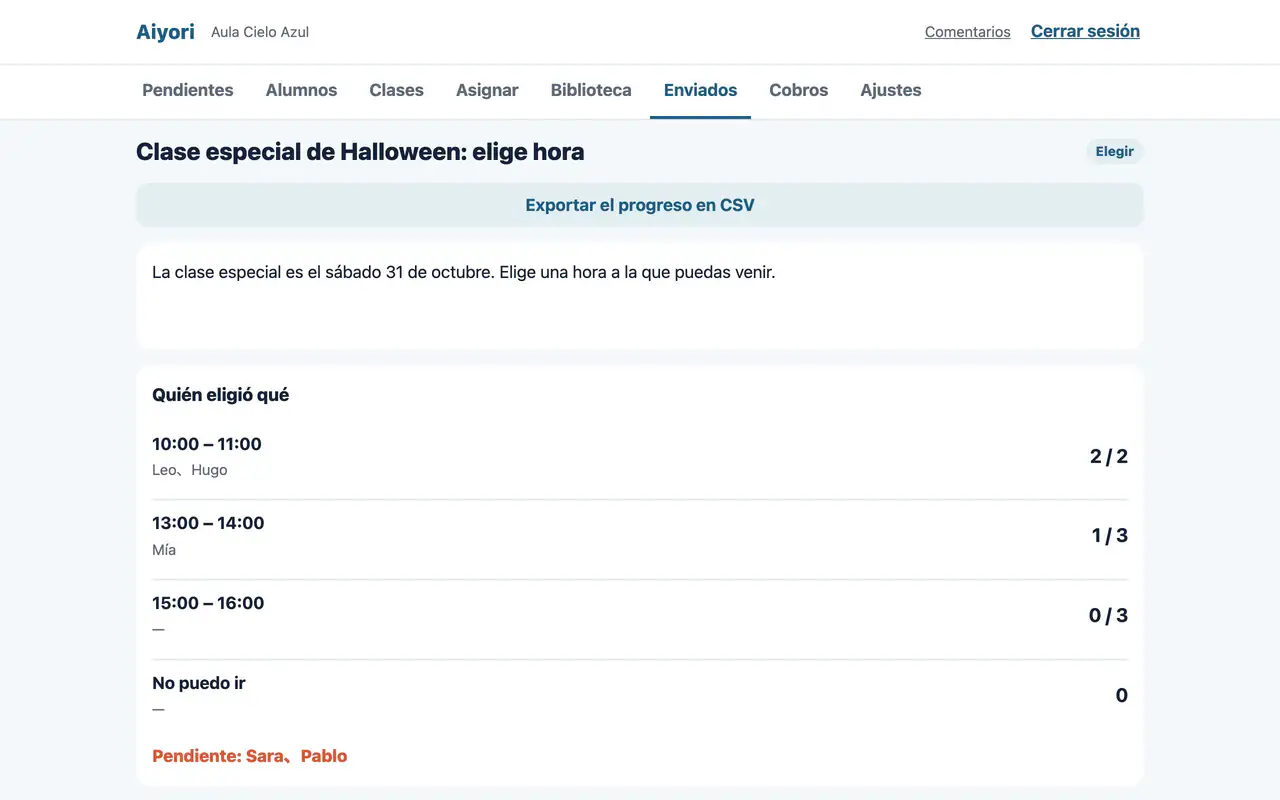Open the Cobros tab

[798, 90]
